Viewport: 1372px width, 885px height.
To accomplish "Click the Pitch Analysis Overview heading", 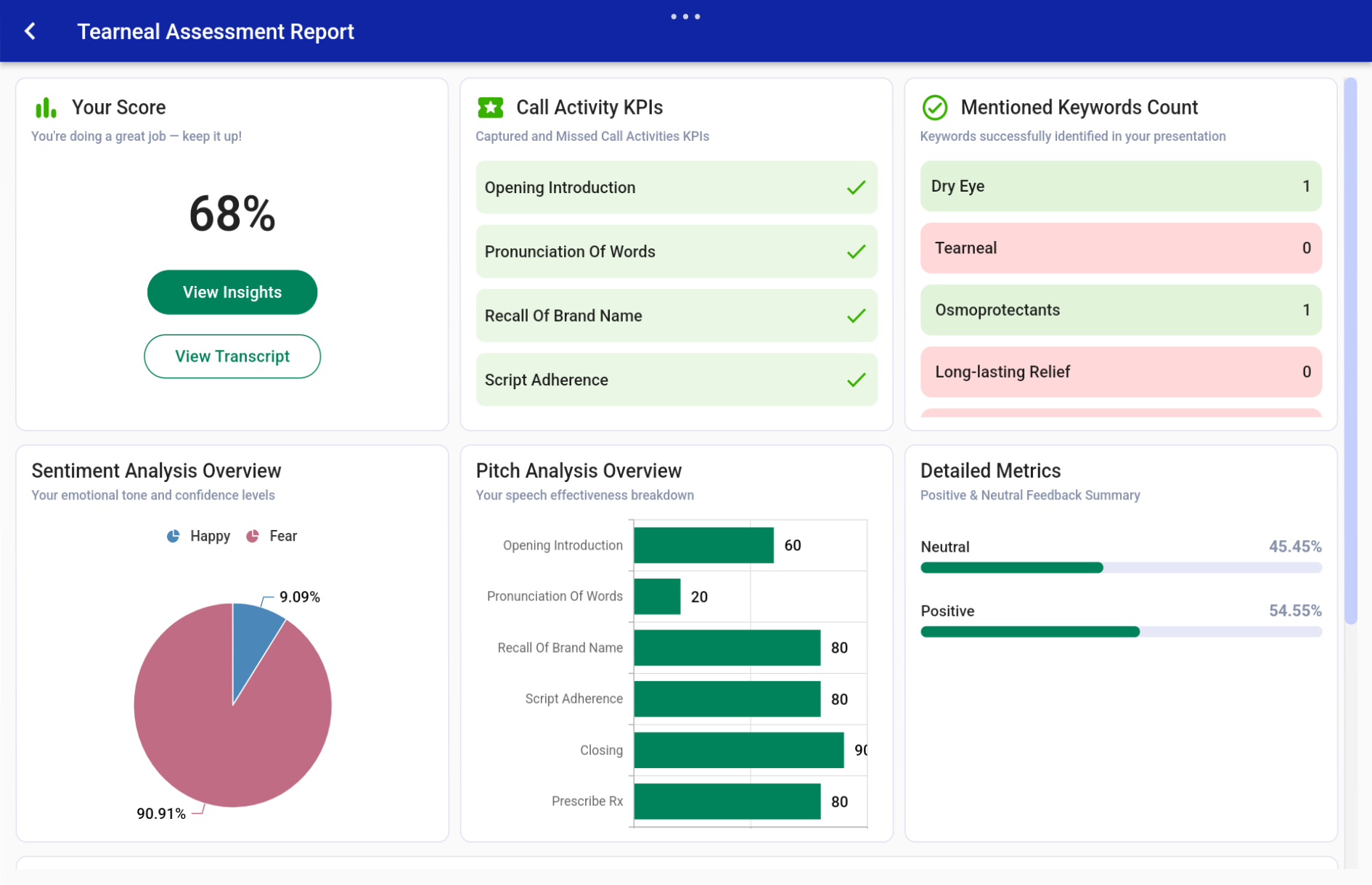I will click(x=579, y=470).
